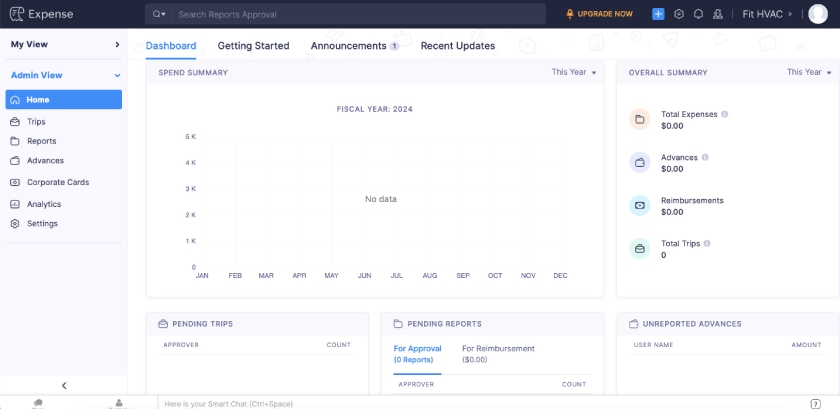840x409 pixels.
Task: Switch to the Dashboard tab
Action: pyautogui.click(x=171, y=46)
